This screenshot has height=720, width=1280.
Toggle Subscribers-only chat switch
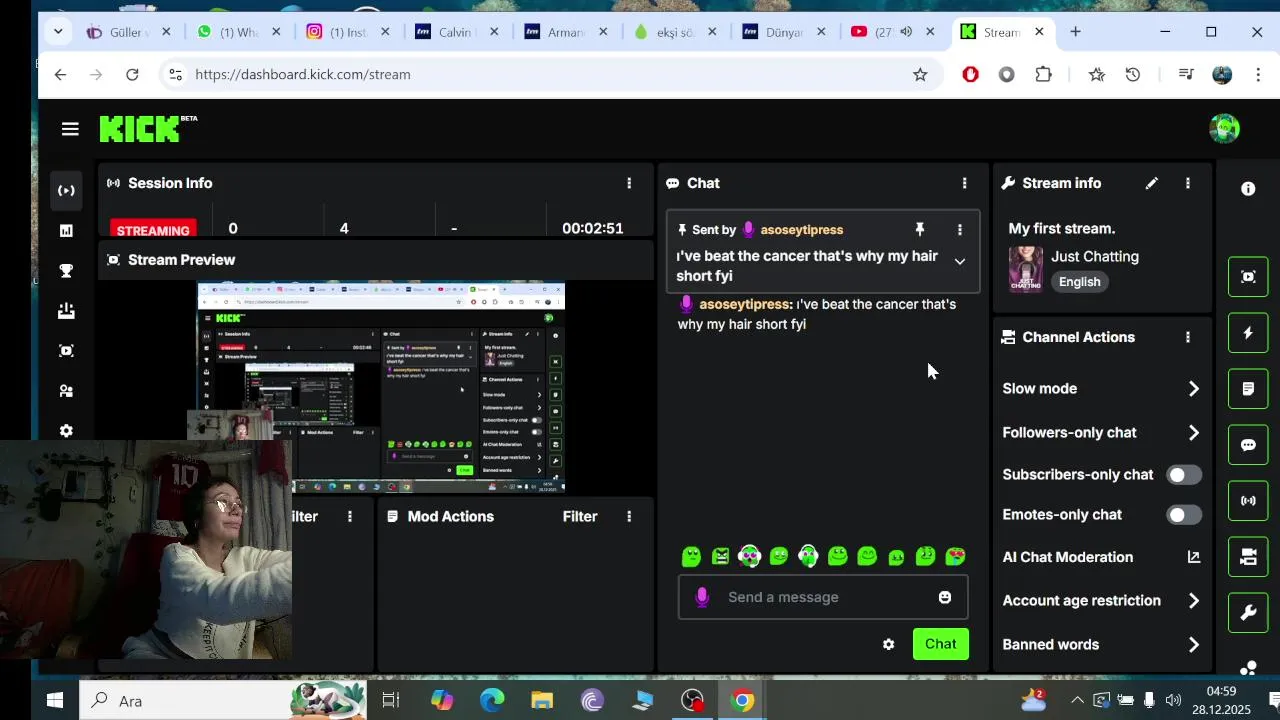(x=1184, y=475)
